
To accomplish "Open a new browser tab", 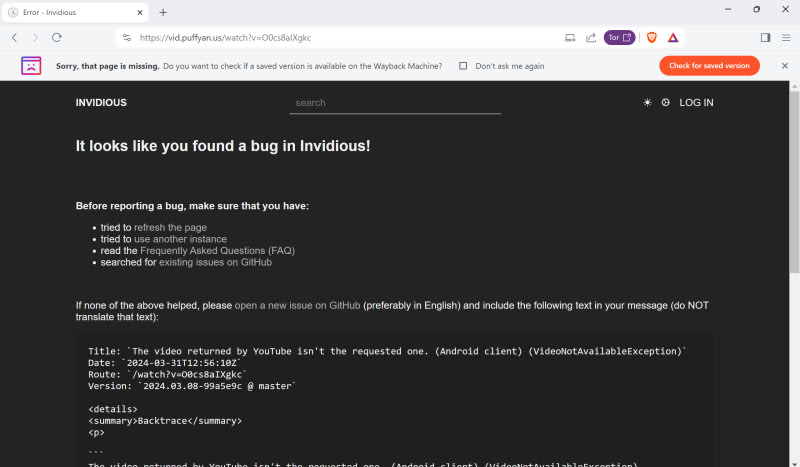I will 163,12.
